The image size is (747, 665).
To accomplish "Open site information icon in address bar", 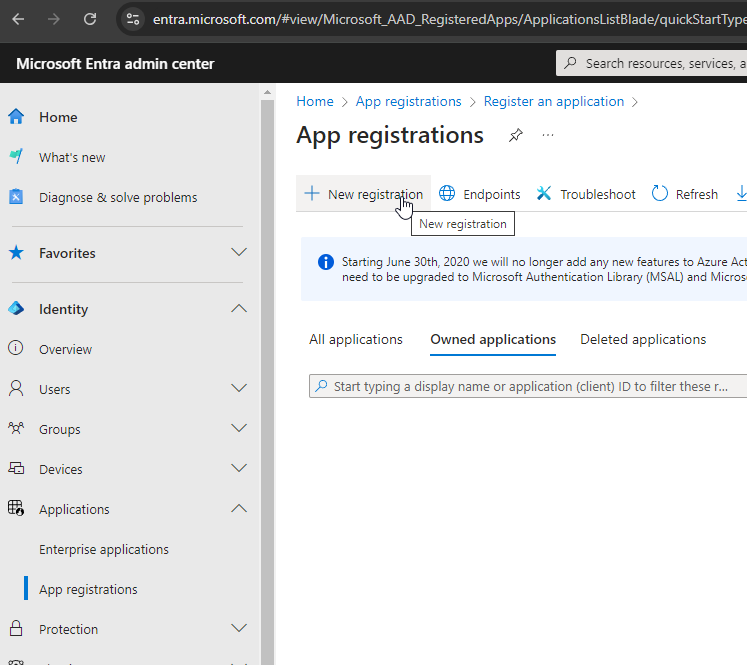I will (132, 19).
